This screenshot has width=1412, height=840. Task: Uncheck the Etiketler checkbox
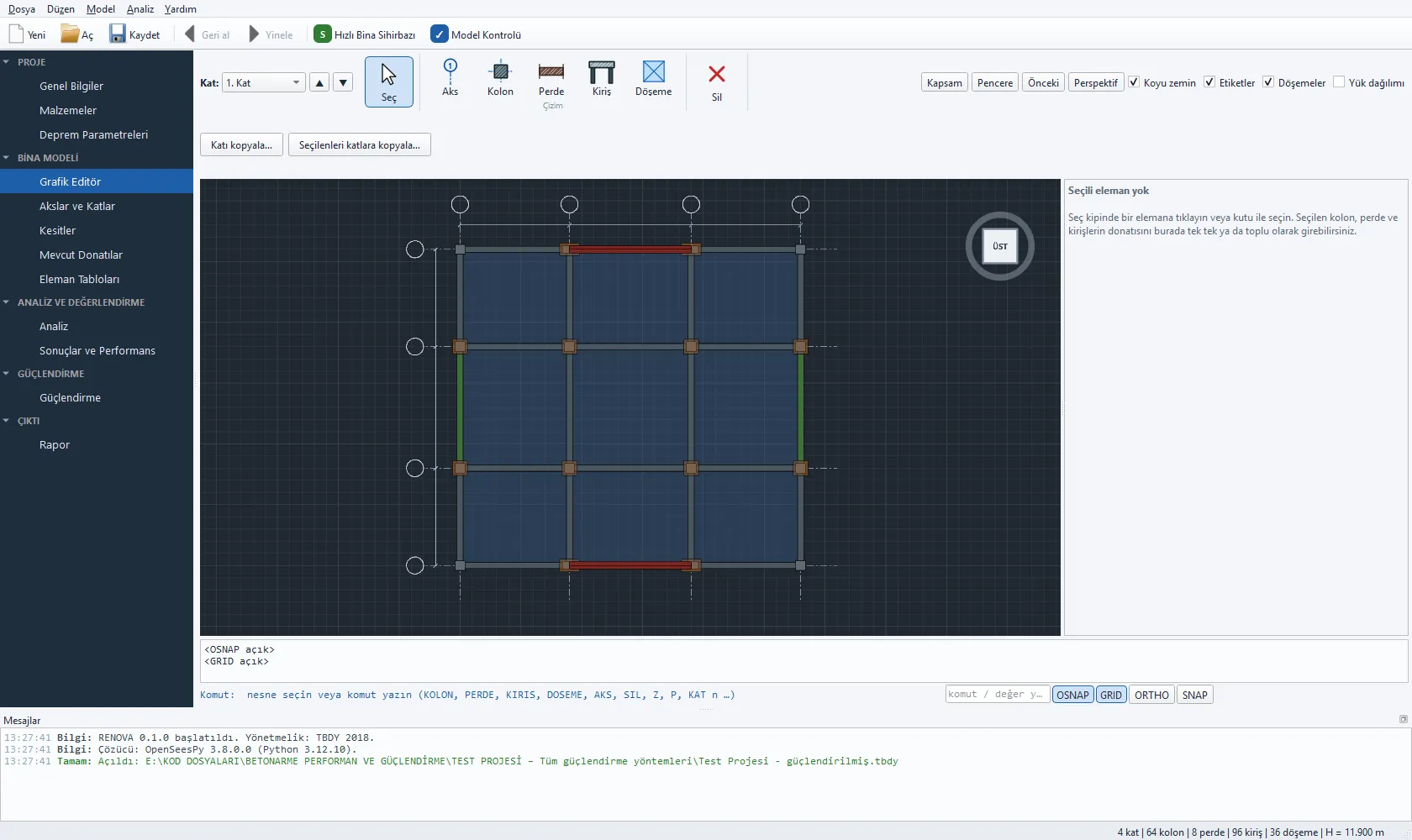click(1209, 82)
